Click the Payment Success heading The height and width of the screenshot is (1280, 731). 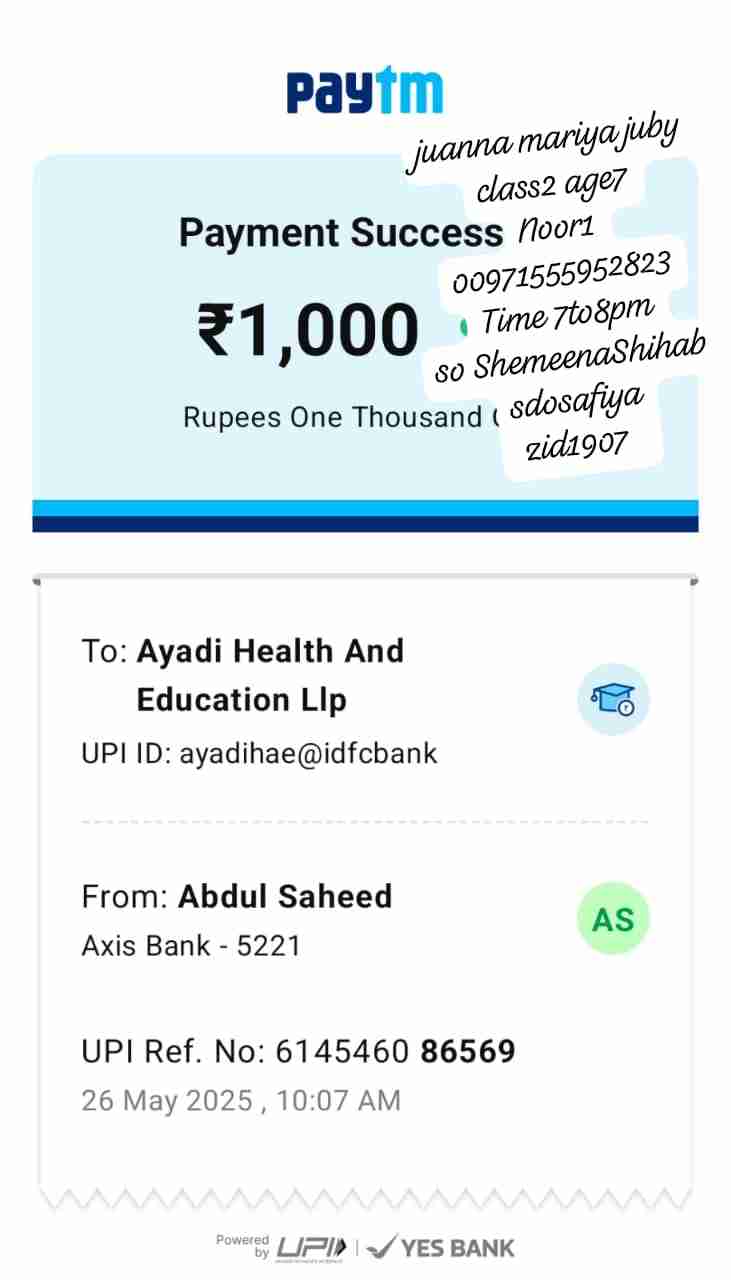click(x=340, y=233)
